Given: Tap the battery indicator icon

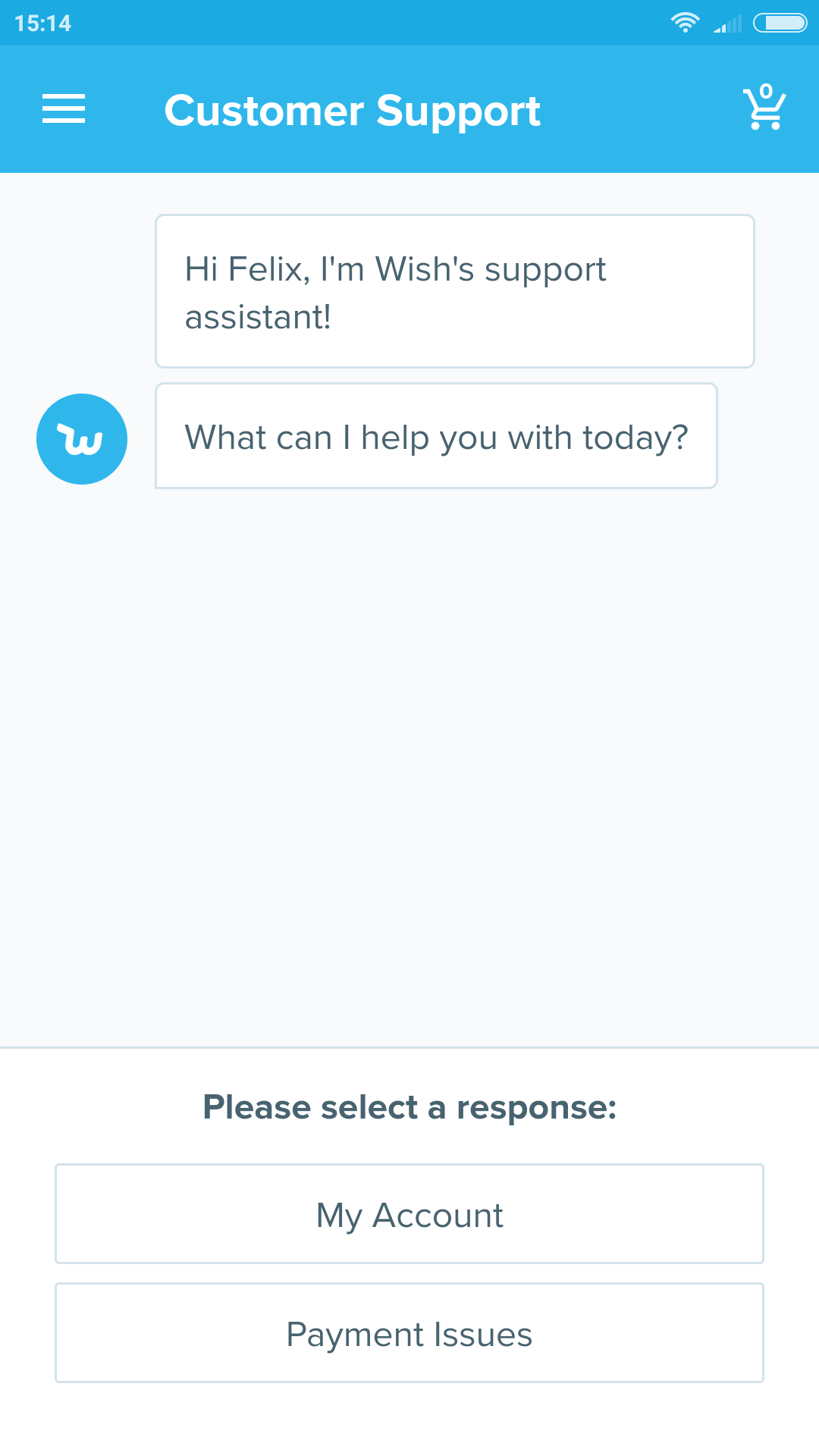Looking at the screenshot, I should coord(780,23).
